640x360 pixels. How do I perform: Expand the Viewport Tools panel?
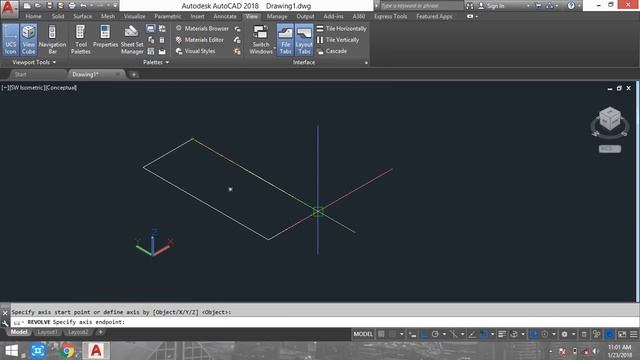tap(34, 62)
